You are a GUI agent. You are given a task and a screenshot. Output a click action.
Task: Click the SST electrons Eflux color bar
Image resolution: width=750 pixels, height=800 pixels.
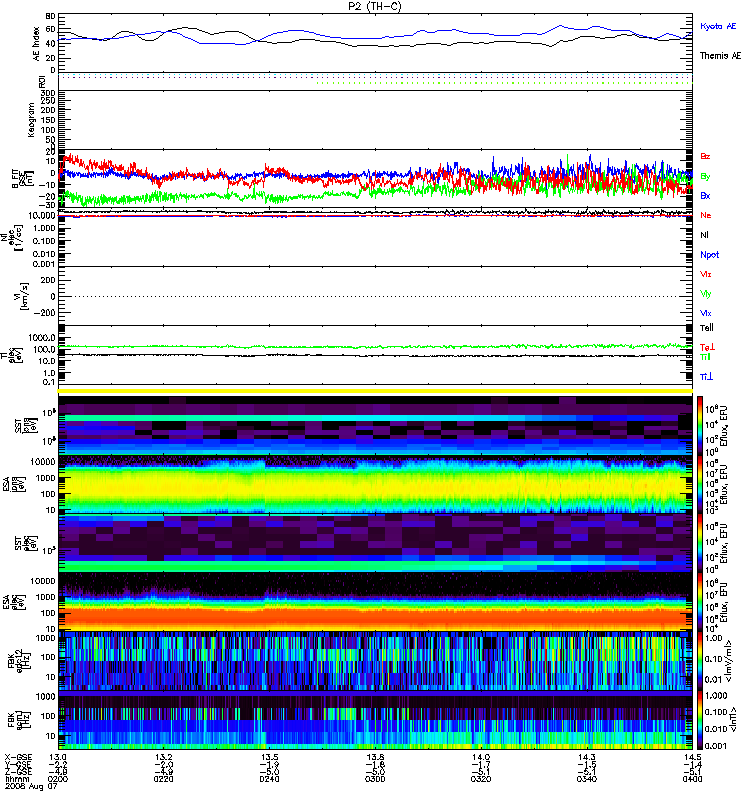[x=700, y=543]
